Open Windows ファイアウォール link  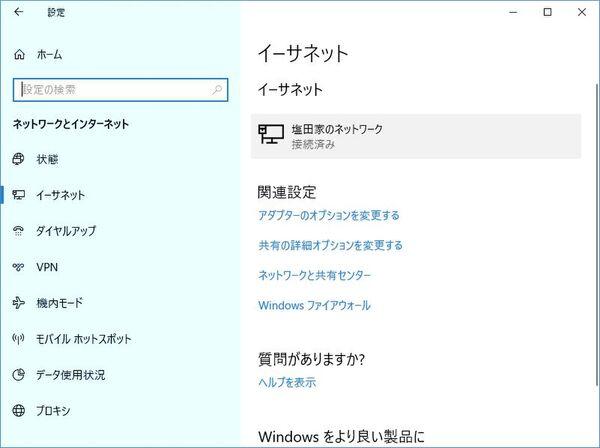pyautogui.click(x=315, y=305)
